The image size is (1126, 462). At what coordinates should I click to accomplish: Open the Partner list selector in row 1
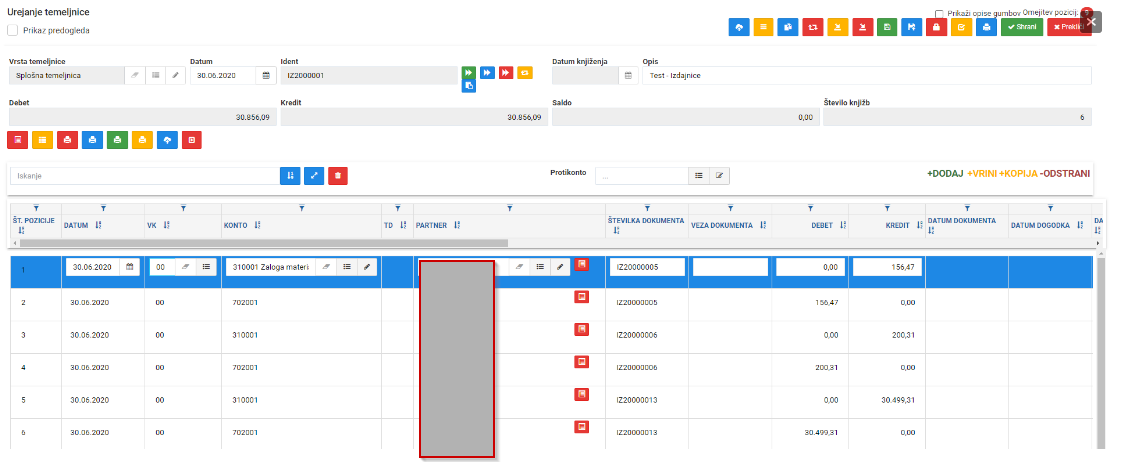[540, 267]
